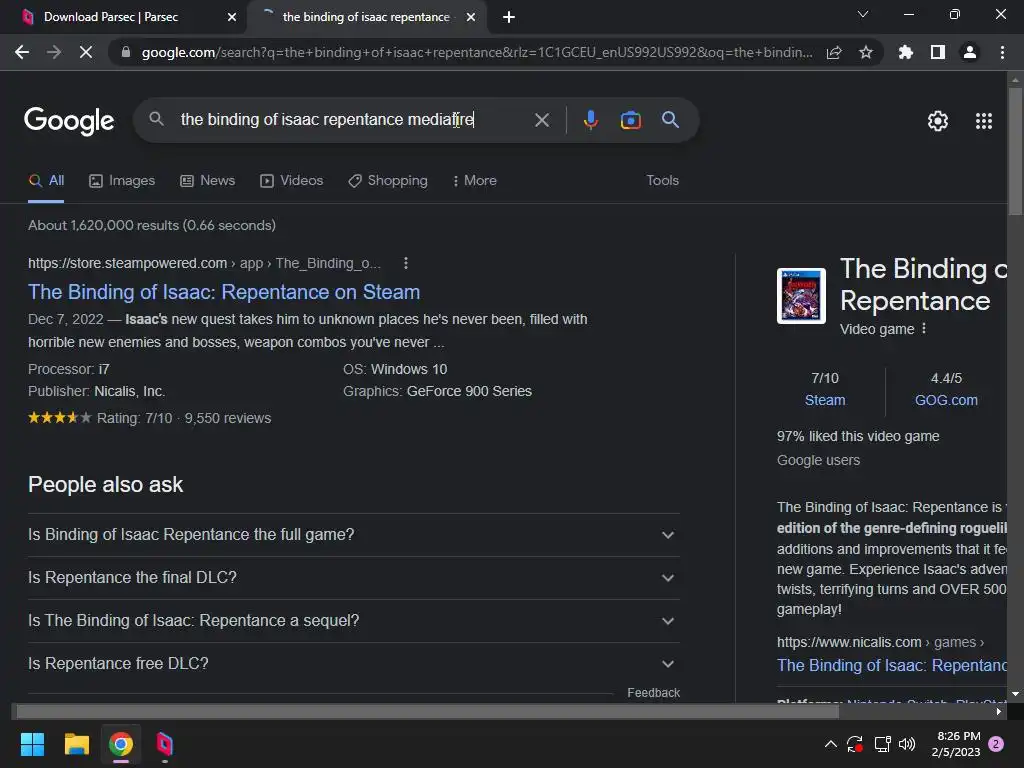Image resolution: width=1024 pixels, height=768 pixels.
Task: Close the Download Parsec tab
Action: coord(232,17)
